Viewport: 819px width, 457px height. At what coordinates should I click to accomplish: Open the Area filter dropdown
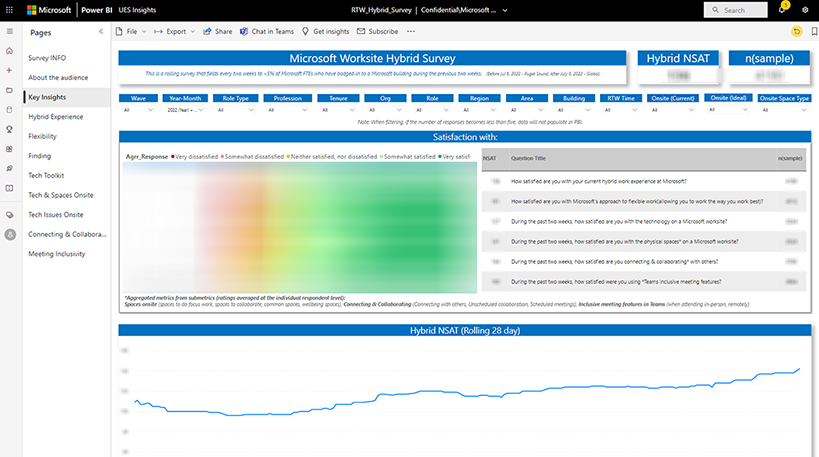(x=526, y=110)
